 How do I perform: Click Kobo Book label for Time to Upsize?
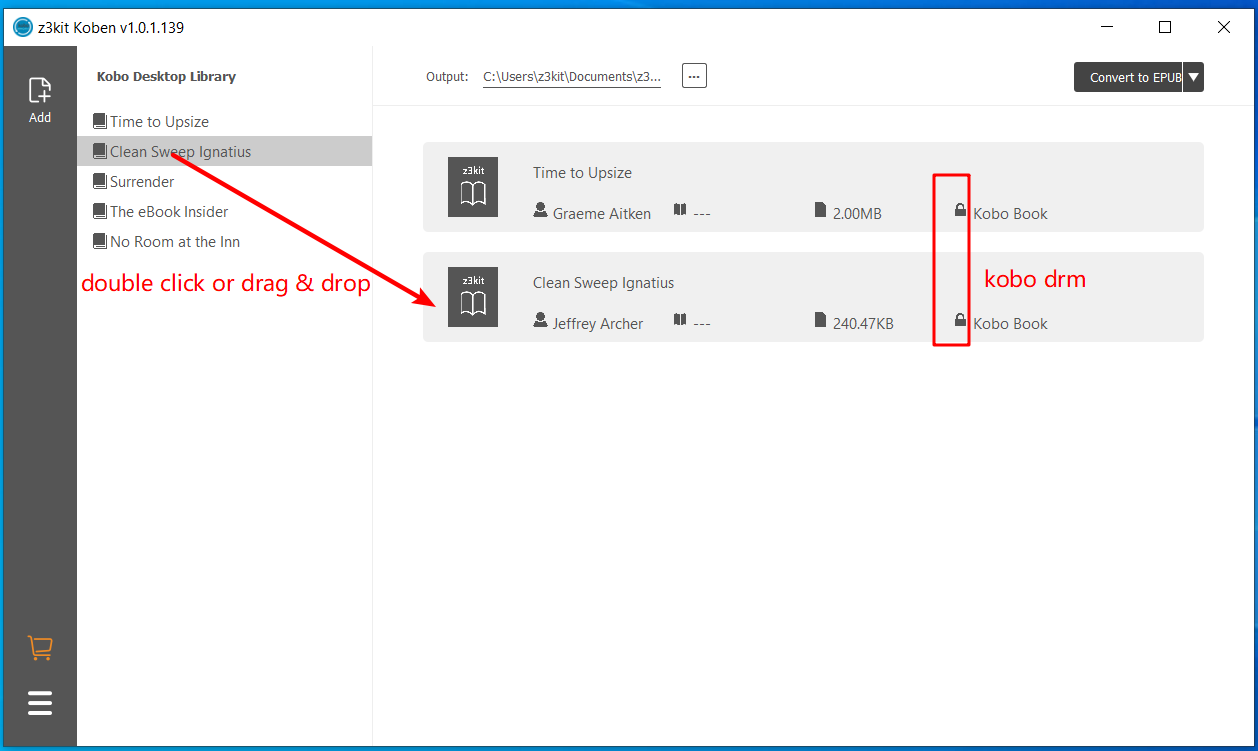1011,214
